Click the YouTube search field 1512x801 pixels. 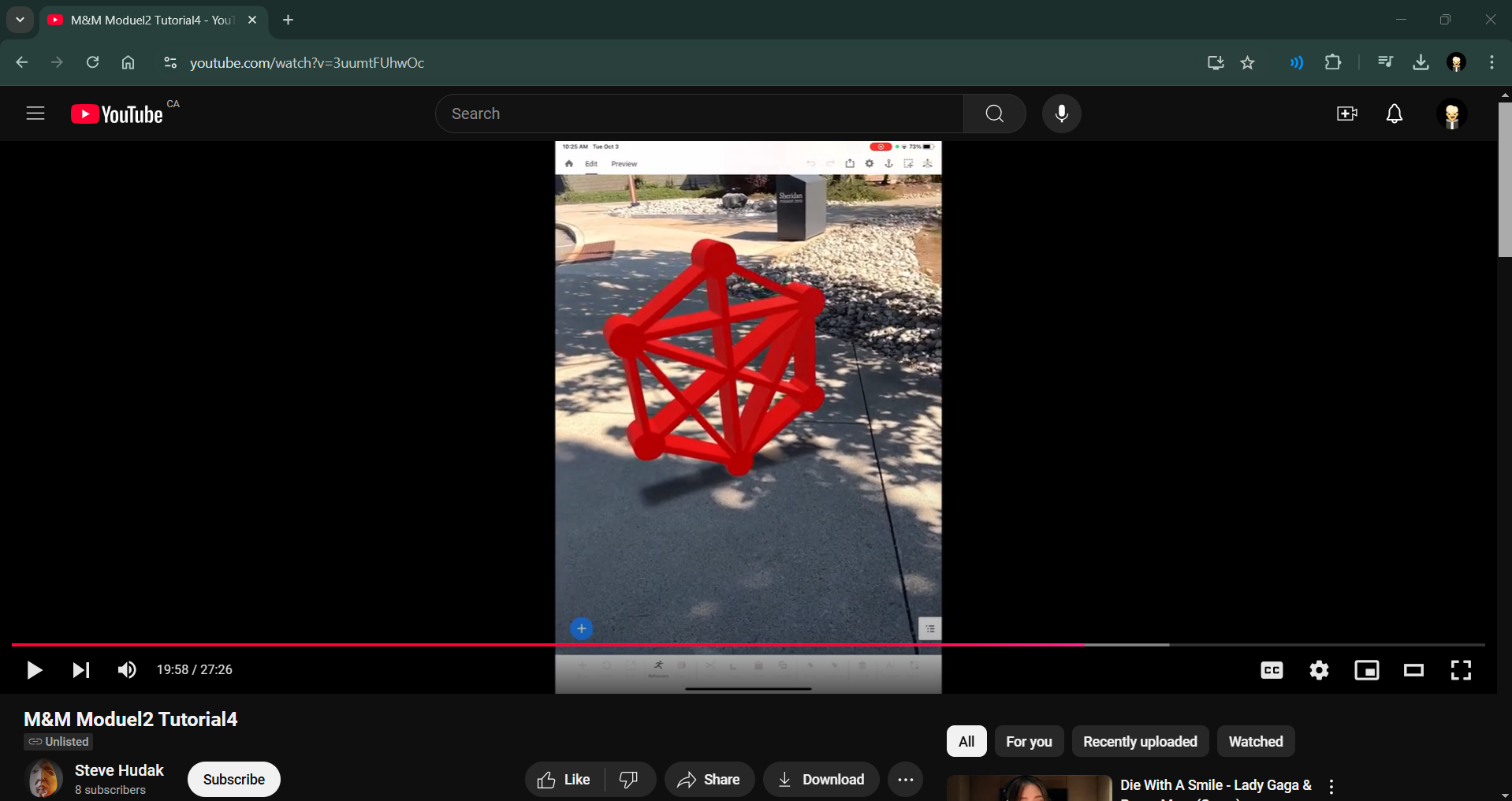coord(698,114)
